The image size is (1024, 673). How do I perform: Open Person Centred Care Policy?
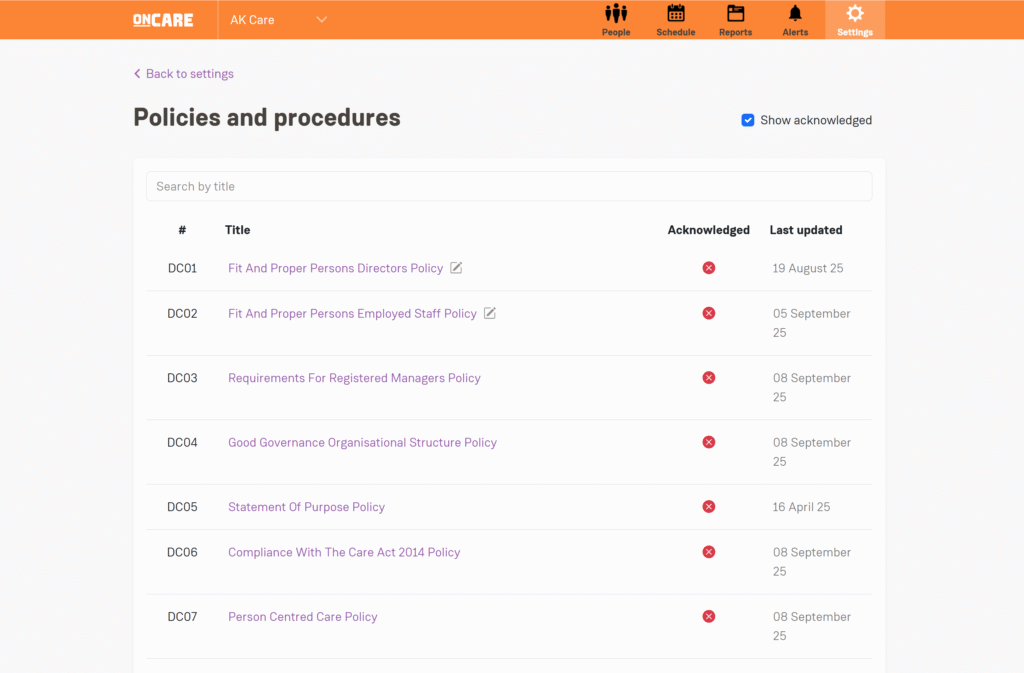(302, 617)
